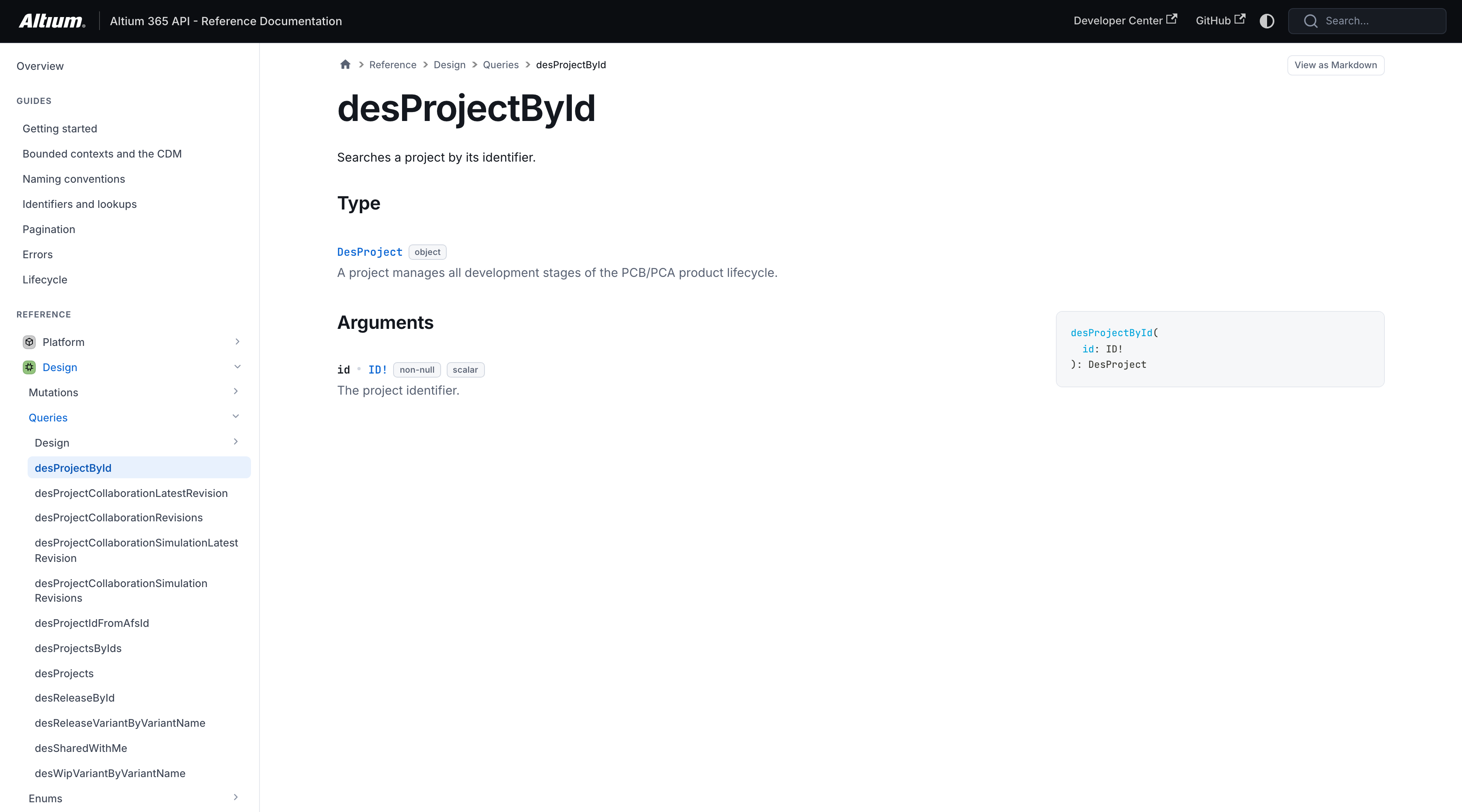Click the home icon in breadcrumb
The width and height of the screenshot is (1462, 812).
pyautogui.click(x=345, y=65)
